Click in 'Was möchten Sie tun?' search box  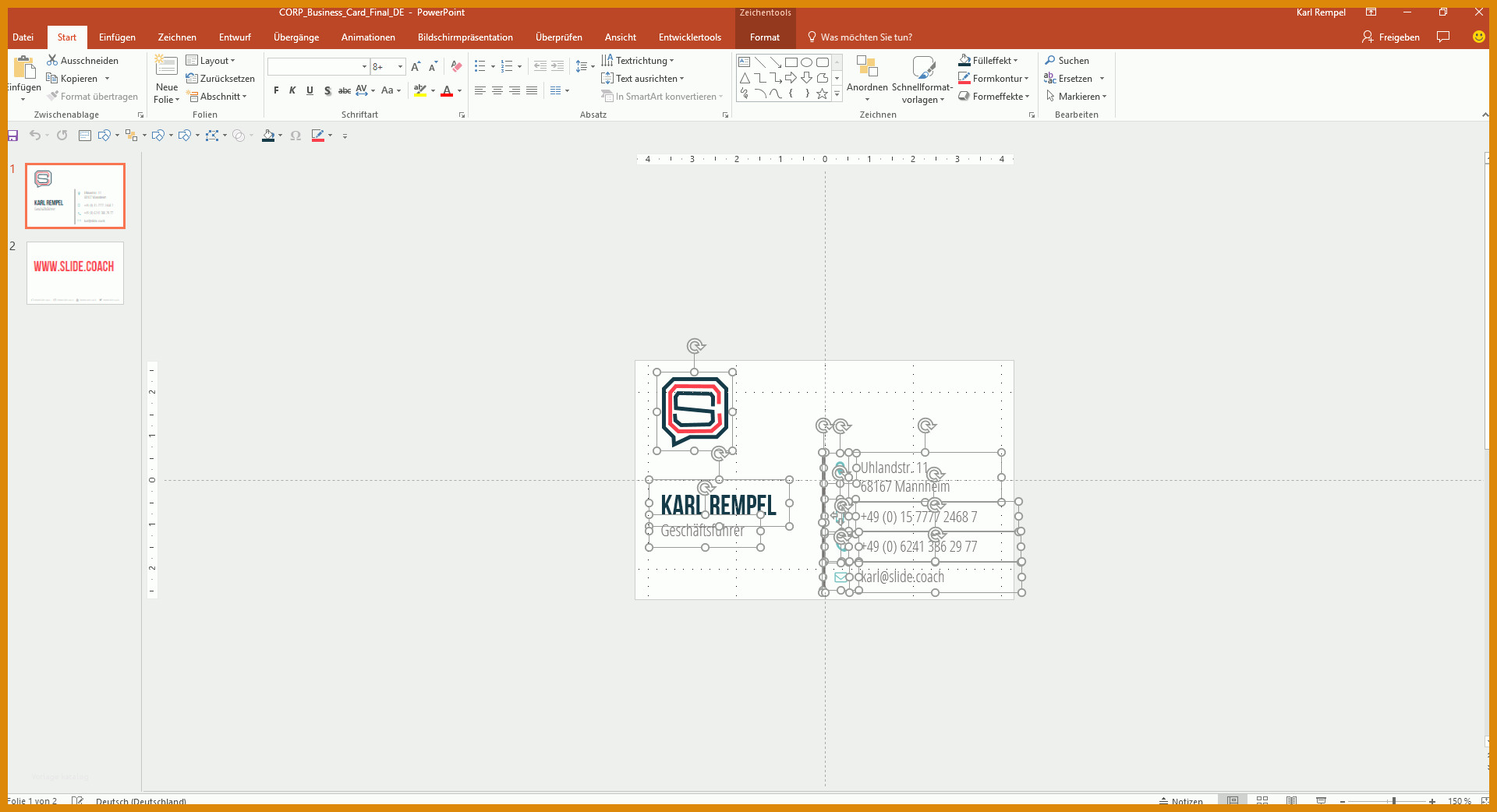coord(858,37)
